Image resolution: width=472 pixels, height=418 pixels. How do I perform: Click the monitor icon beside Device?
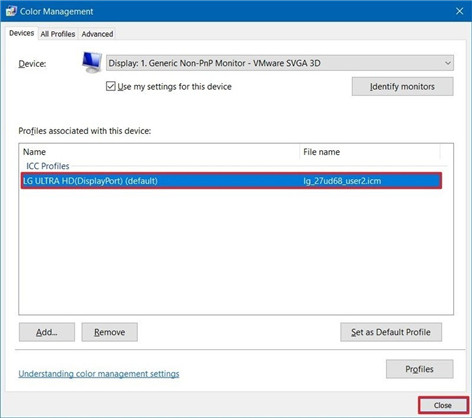tap(92, 62)
